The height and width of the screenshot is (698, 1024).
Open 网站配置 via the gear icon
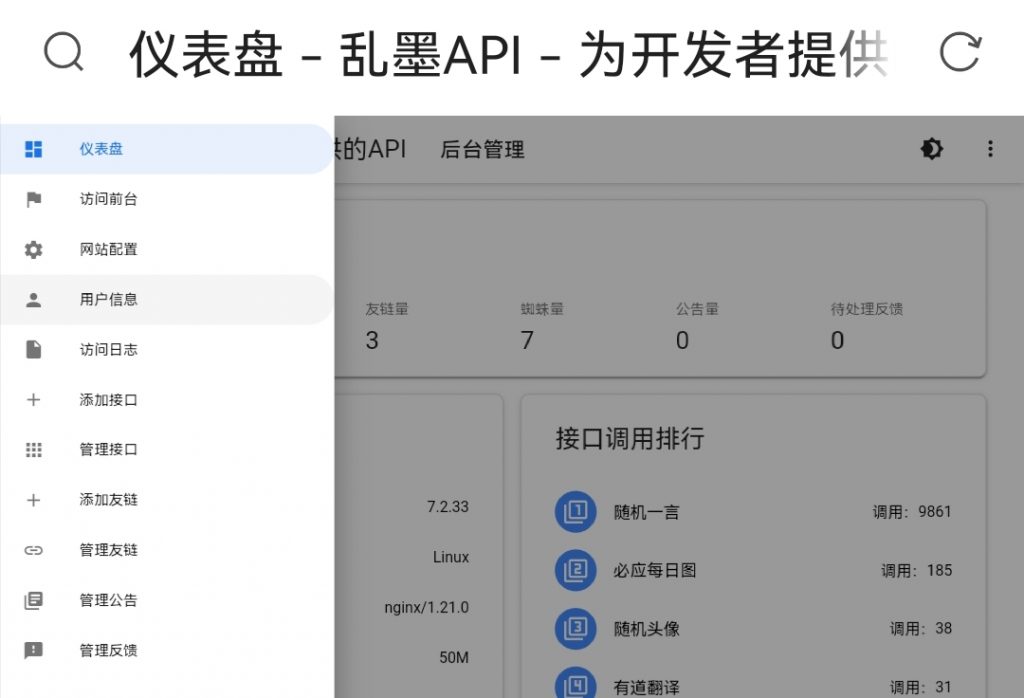pos(33,249)
